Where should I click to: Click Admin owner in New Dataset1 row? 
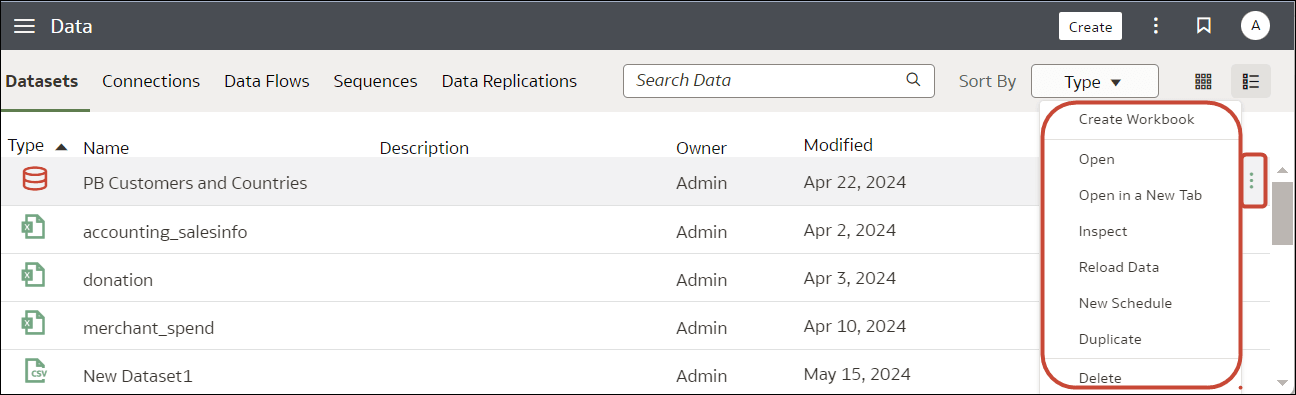tap(701, 376)
